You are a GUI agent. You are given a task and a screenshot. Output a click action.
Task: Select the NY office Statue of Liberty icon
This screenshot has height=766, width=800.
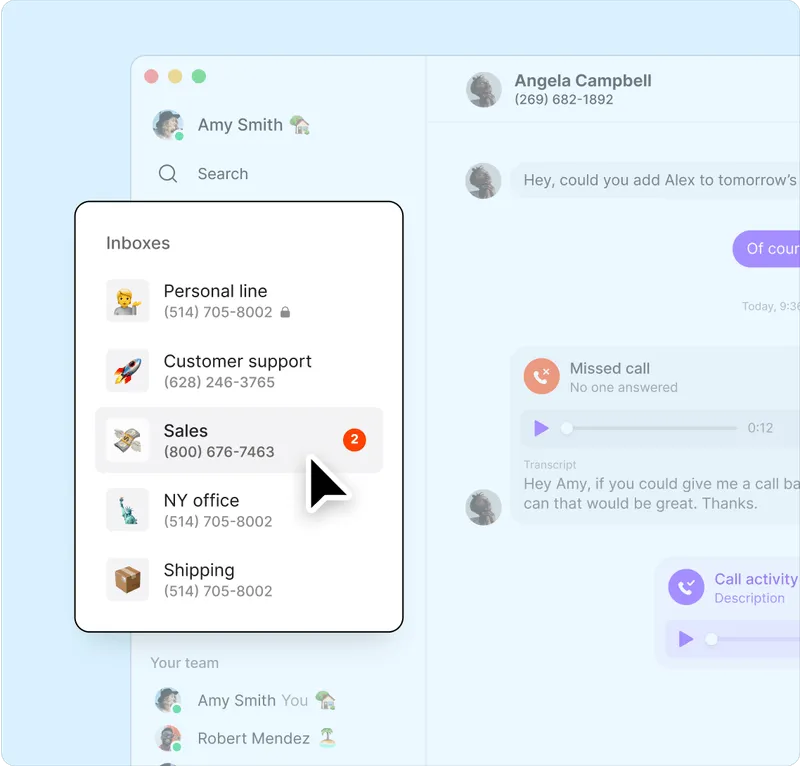tap(128, 510)
